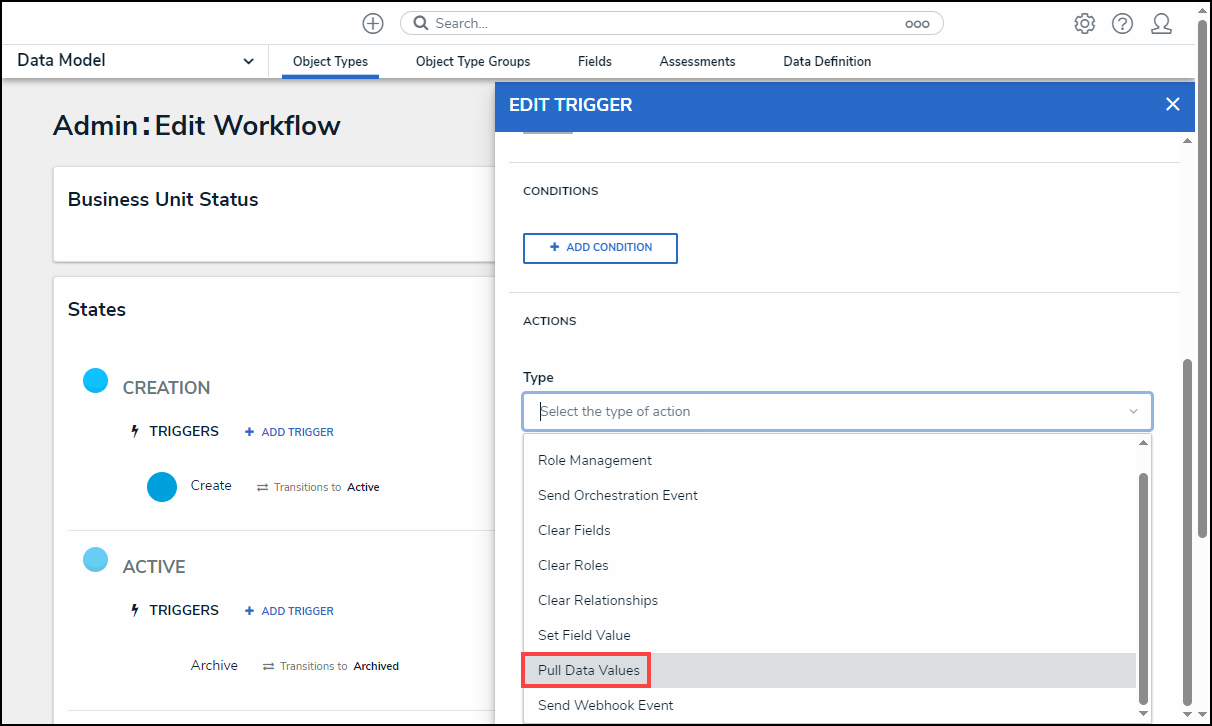Open the Archive trigger
The width and height of the screenshot is (1212, 726).
click(x=214, y=665)
